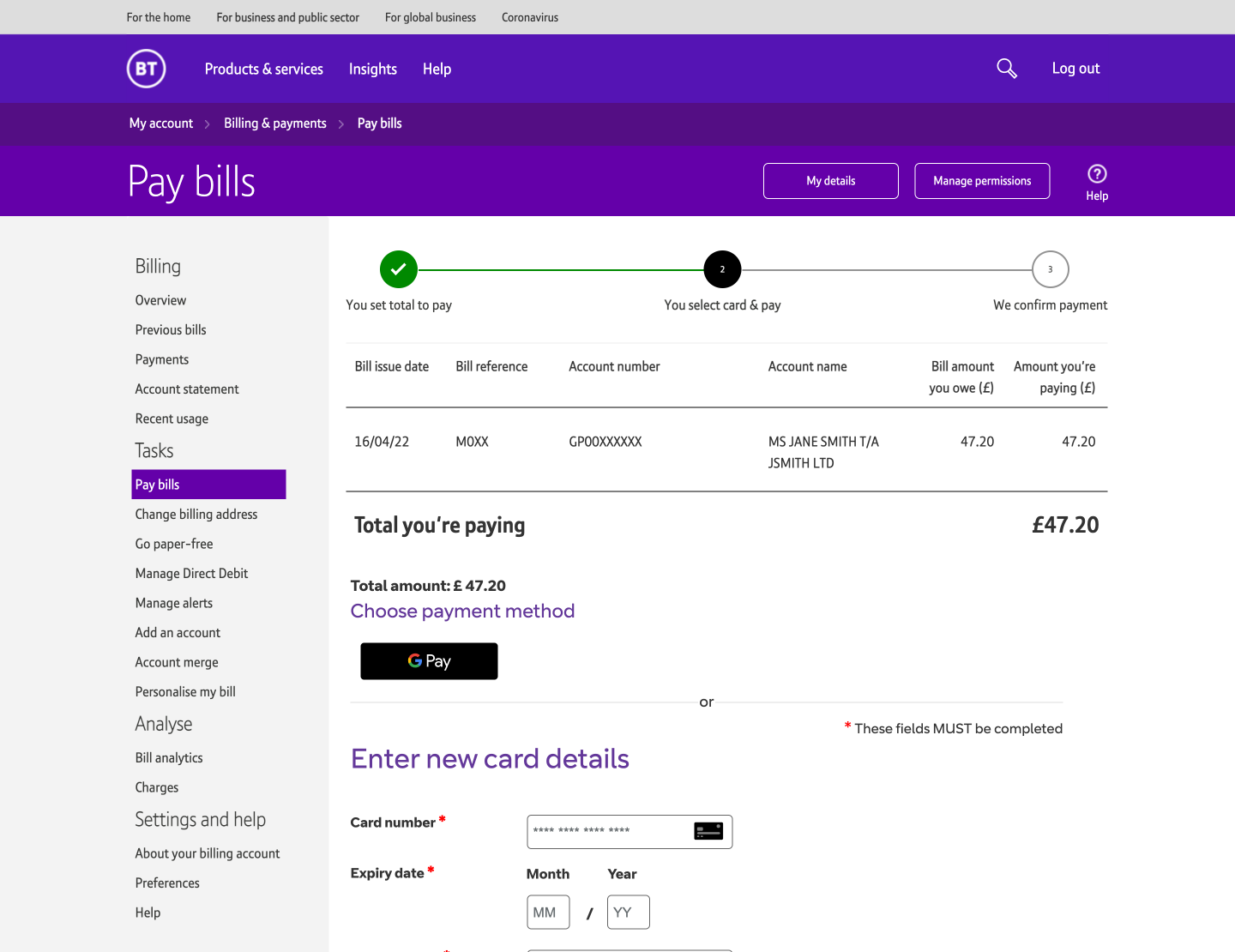Go to For the home section
Image resolution: width=1235 pixels, height=952 pixels.
click(x=159, y=17)
